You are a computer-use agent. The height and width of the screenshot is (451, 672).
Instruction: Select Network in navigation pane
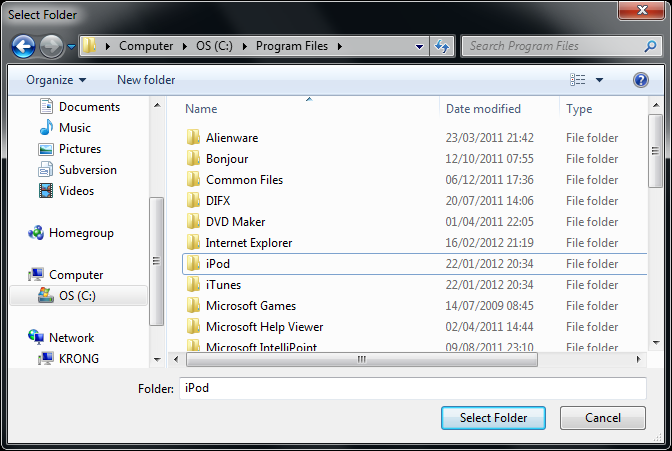click(x=61, y=337)
